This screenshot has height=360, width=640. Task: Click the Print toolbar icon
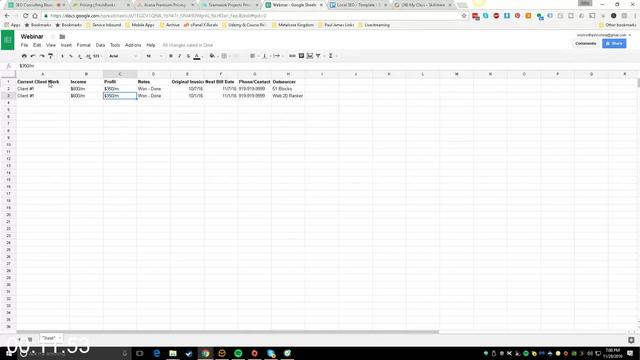coord(24,56)
